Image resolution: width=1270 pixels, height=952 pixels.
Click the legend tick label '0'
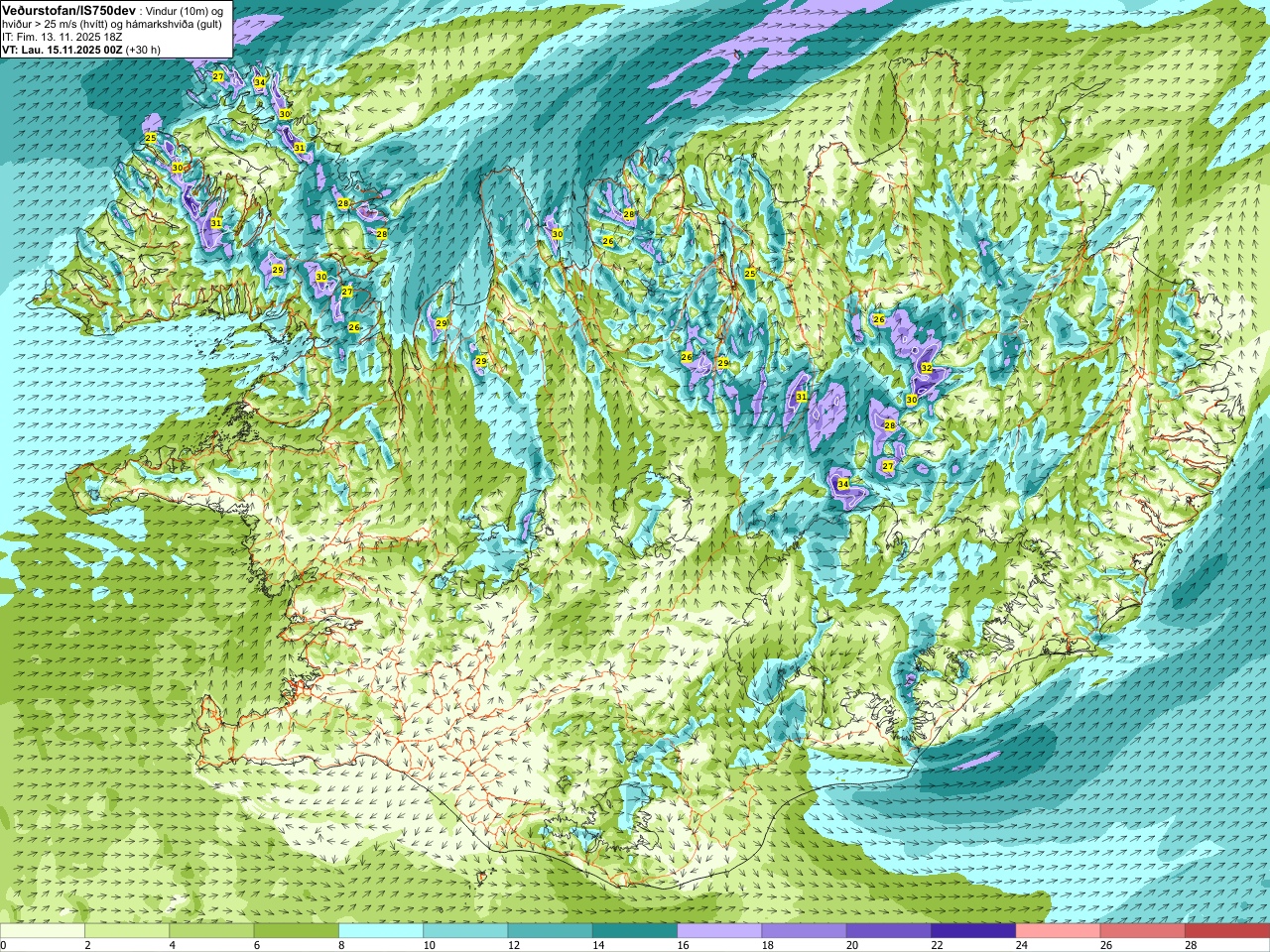tap(4, 945)
